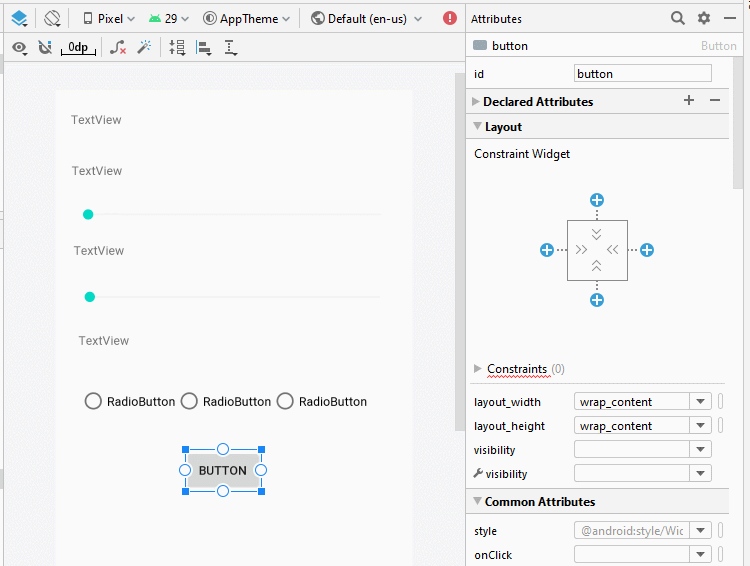Open the AppTheme theme selector
This screenshot has height=566, width=750.
pyautogui.click(x=246, y=19)
